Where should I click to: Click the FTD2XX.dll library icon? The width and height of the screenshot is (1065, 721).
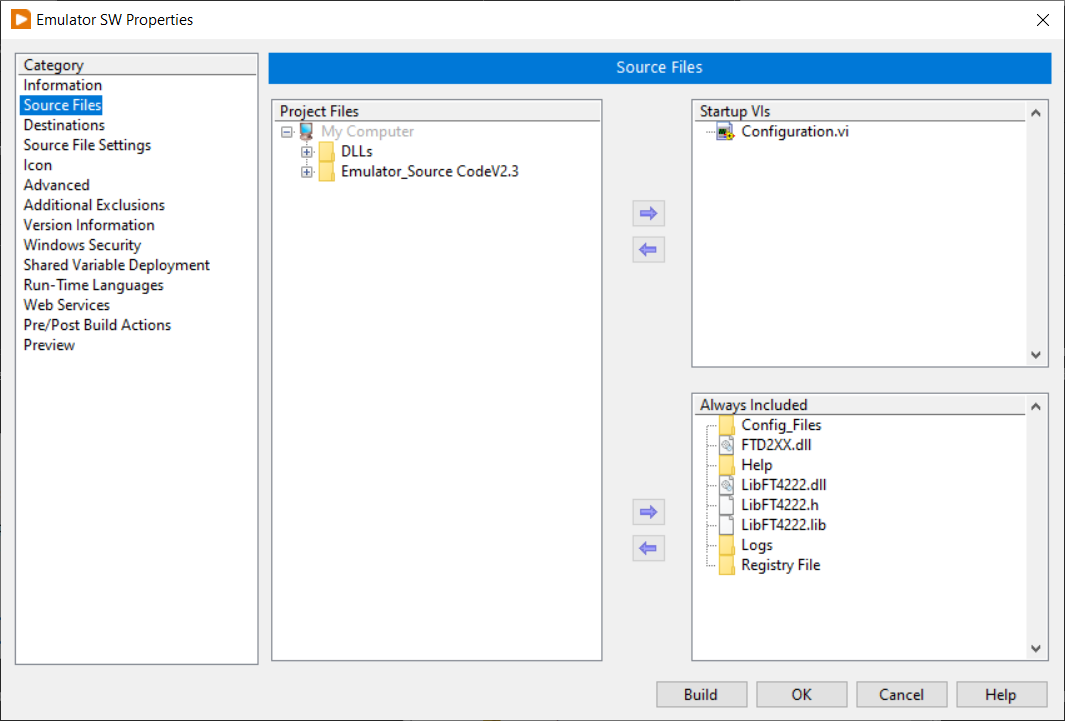tap(726, 444)
